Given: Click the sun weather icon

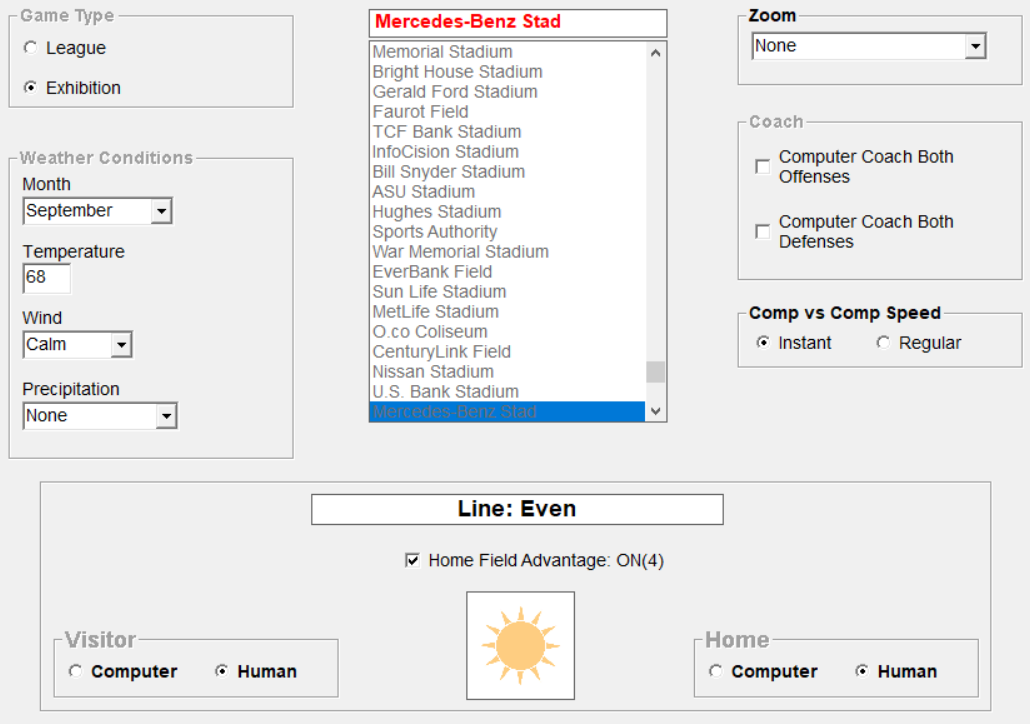Looking at the screenshot, I should click(520, 645).
